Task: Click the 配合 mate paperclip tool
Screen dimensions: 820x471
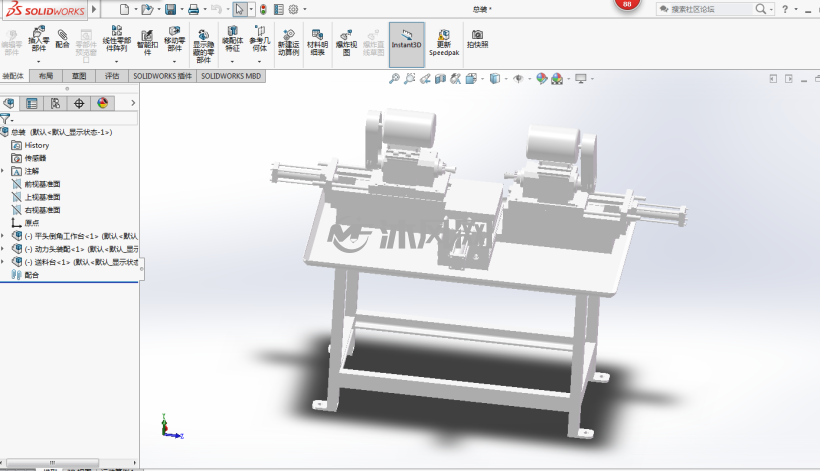Action: [x=62, y=39]
